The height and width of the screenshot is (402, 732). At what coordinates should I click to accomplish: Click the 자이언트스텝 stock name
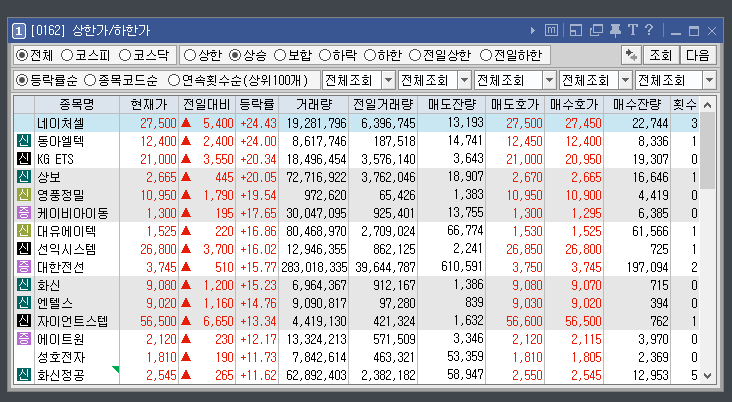pos(72,321)
